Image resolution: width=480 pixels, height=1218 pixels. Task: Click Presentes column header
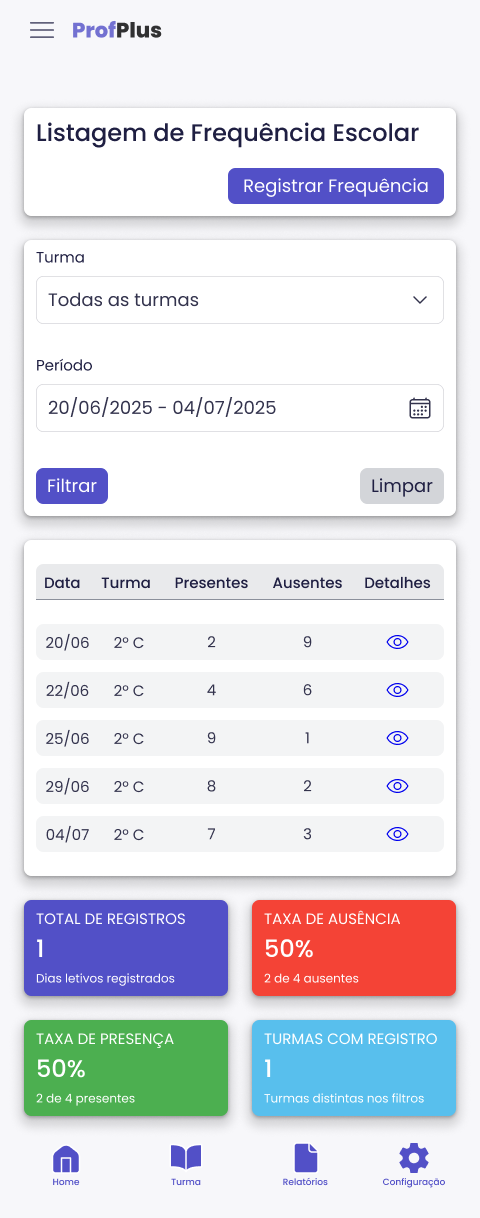tap(211, 583)
